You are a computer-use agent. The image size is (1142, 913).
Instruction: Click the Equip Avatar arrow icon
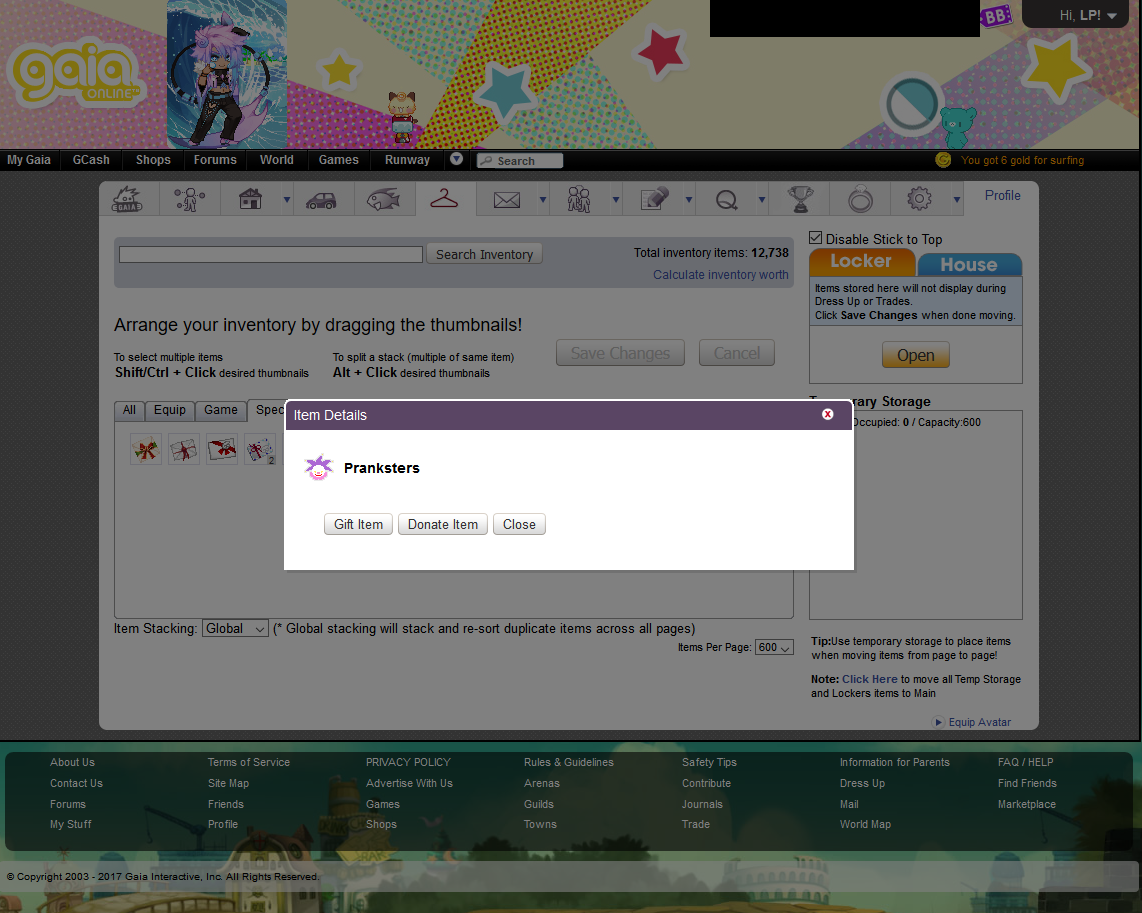tap(938, 722)
